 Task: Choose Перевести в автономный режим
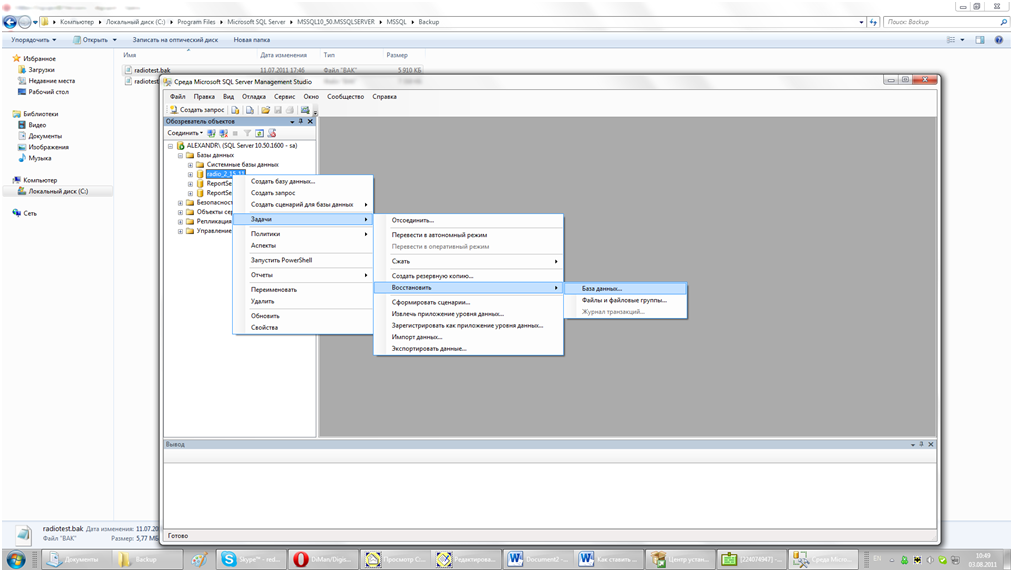coord(468,235)
